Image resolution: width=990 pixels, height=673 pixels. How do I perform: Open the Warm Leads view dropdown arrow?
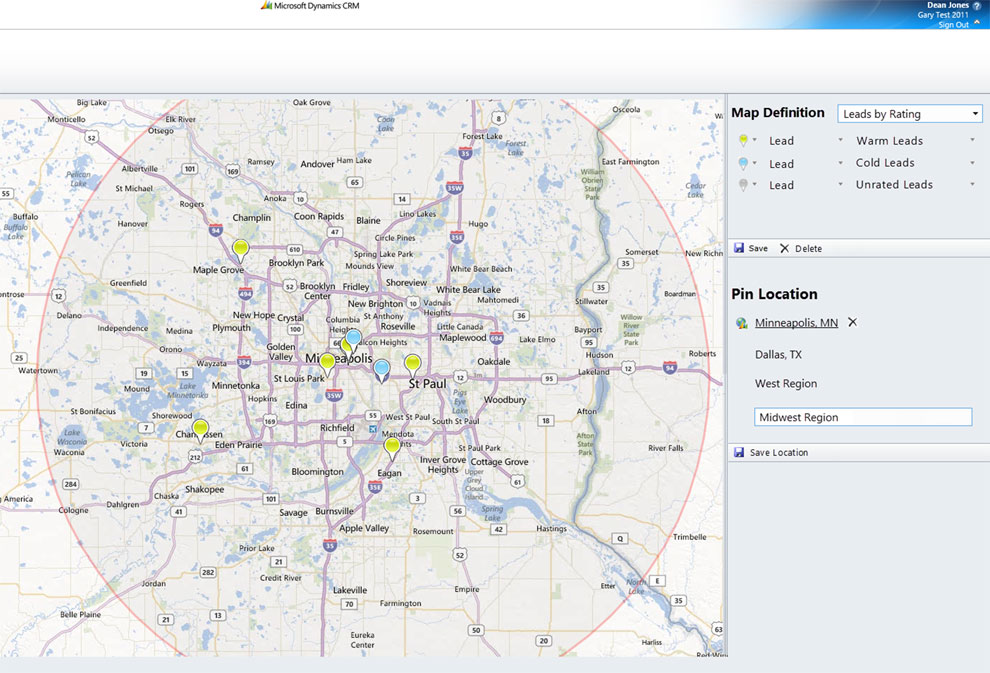(972, 140)
